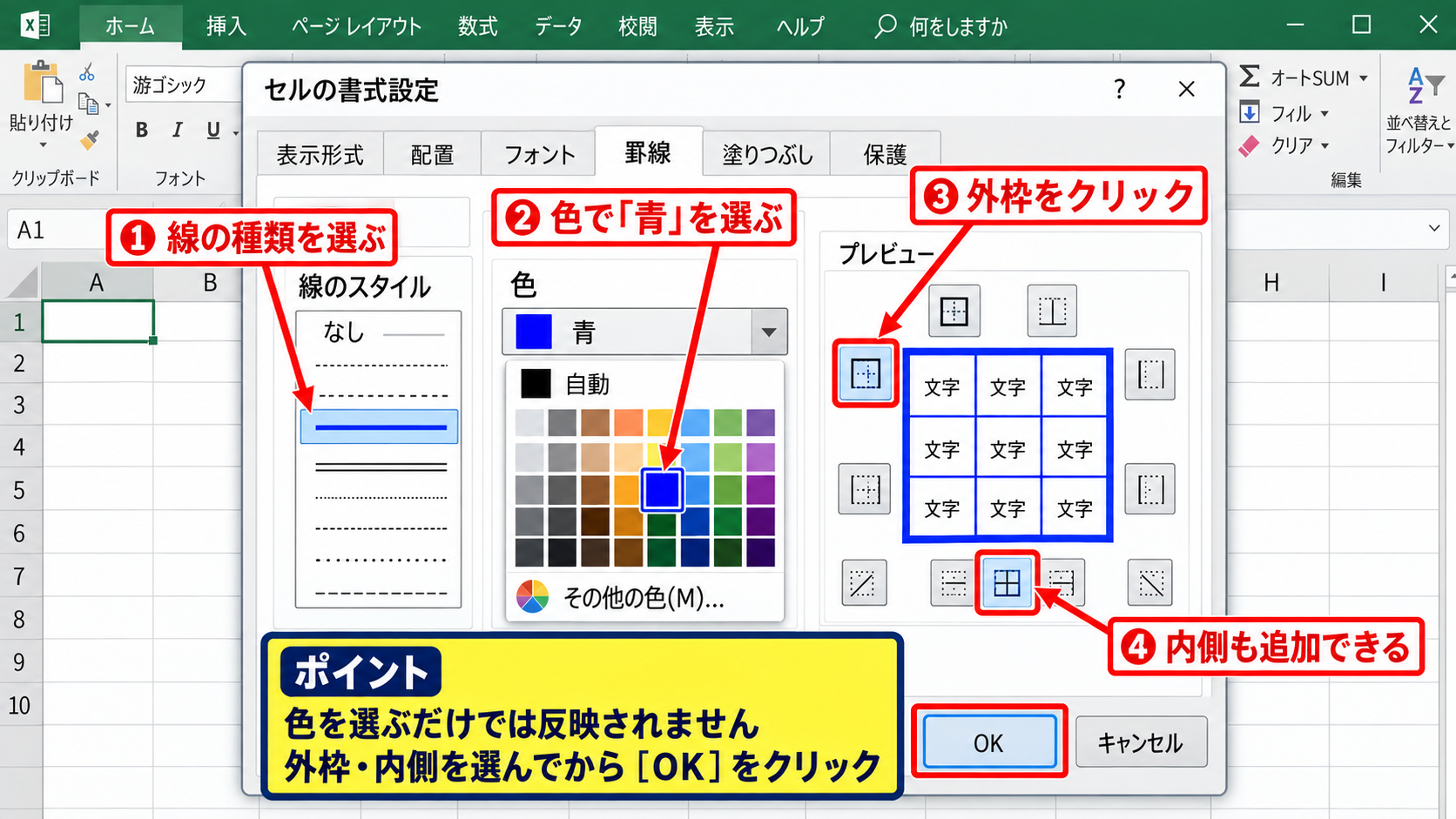The width and height of the screenshot is (1456, 819).
Task: Open the Sort and Filter button
Action: (x=1419, y=111)
